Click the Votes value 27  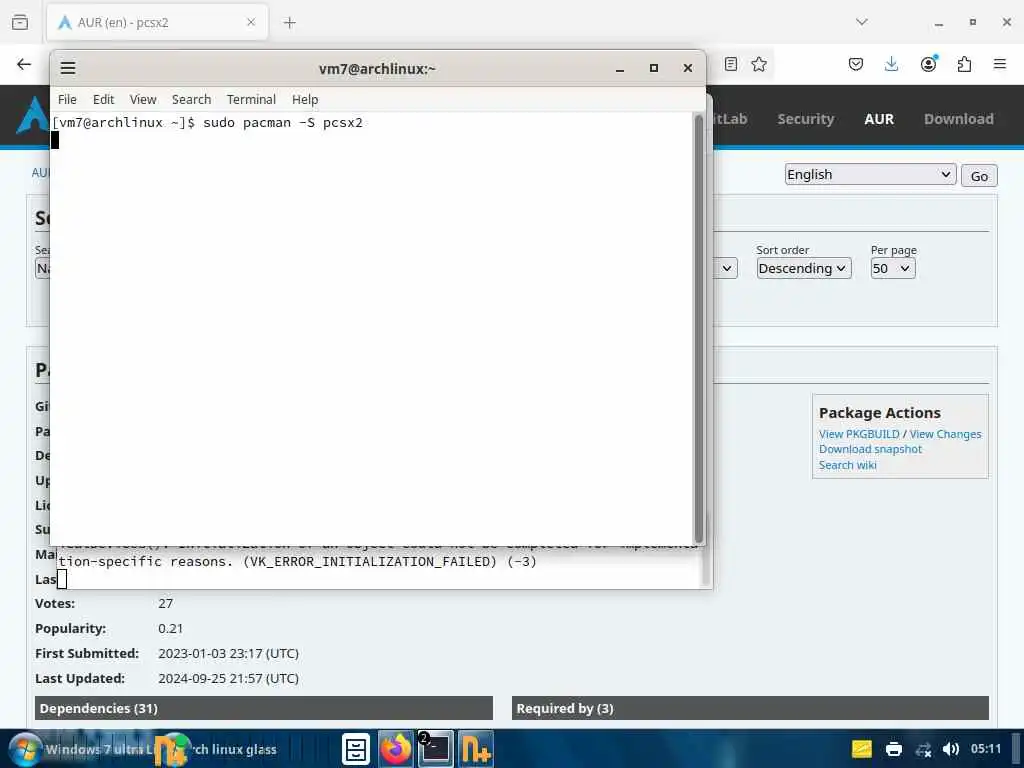pyautogui.click(x=165, y=603)
